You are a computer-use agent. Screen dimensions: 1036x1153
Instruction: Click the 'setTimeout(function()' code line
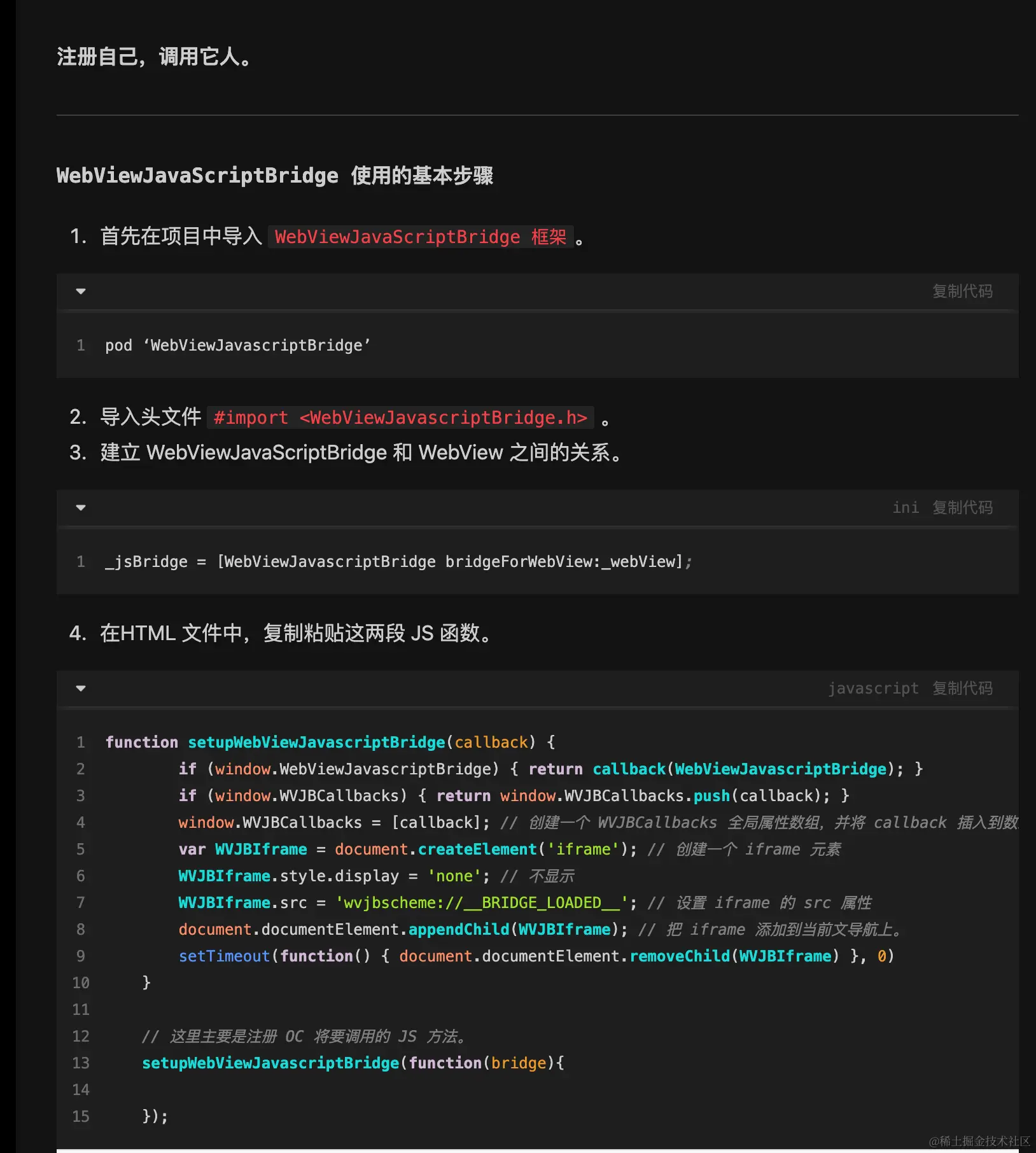coord(536,956)
